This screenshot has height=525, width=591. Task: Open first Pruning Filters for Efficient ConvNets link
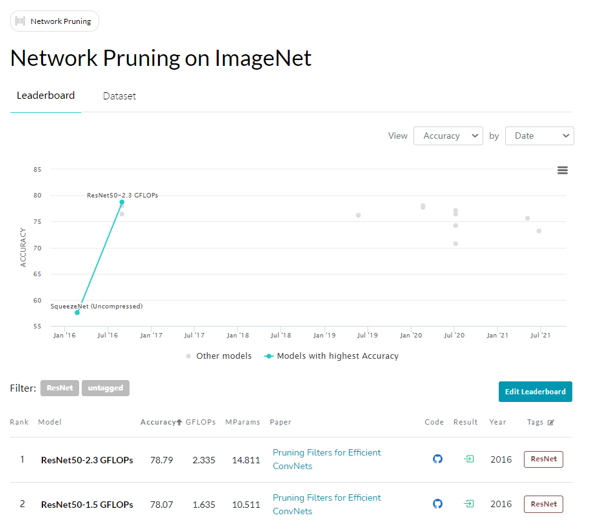click(326, 459)
